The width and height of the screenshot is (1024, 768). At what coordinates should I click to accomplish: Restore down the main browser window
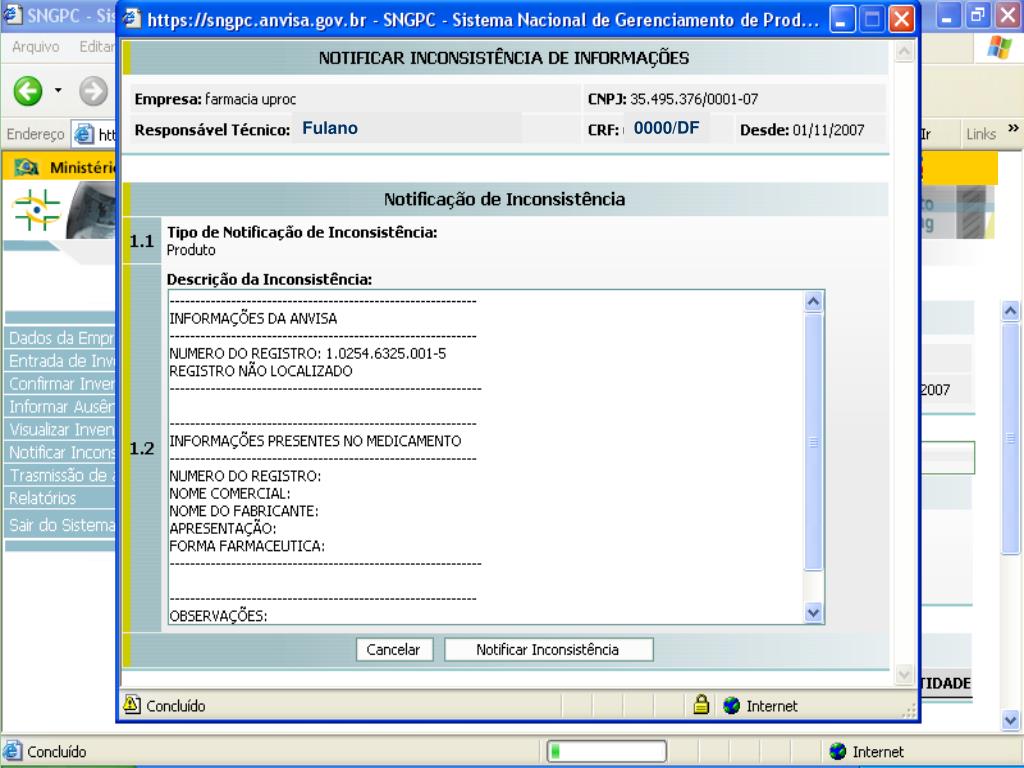click(978, 16)
